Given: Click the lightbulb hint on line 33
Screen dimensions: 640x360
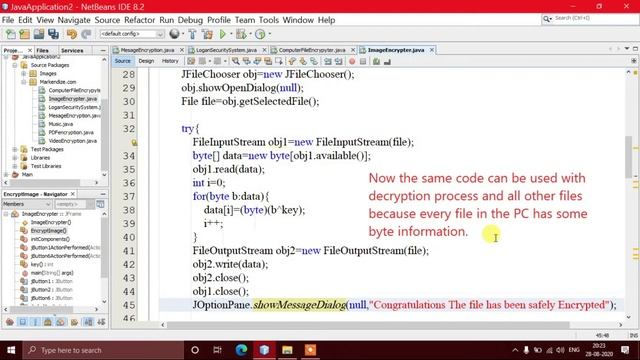Looking at the screenshot, I should 134,142.
